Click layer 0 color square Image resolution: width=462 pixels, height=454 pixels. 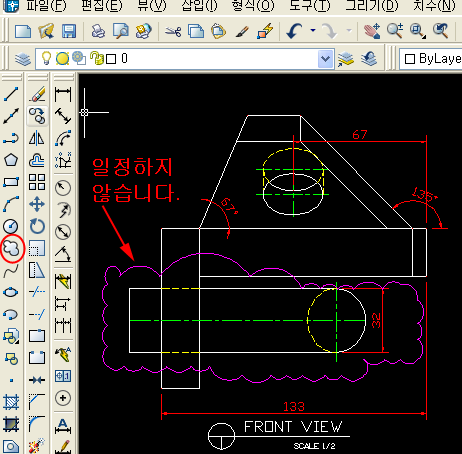[x=111, y=59]
